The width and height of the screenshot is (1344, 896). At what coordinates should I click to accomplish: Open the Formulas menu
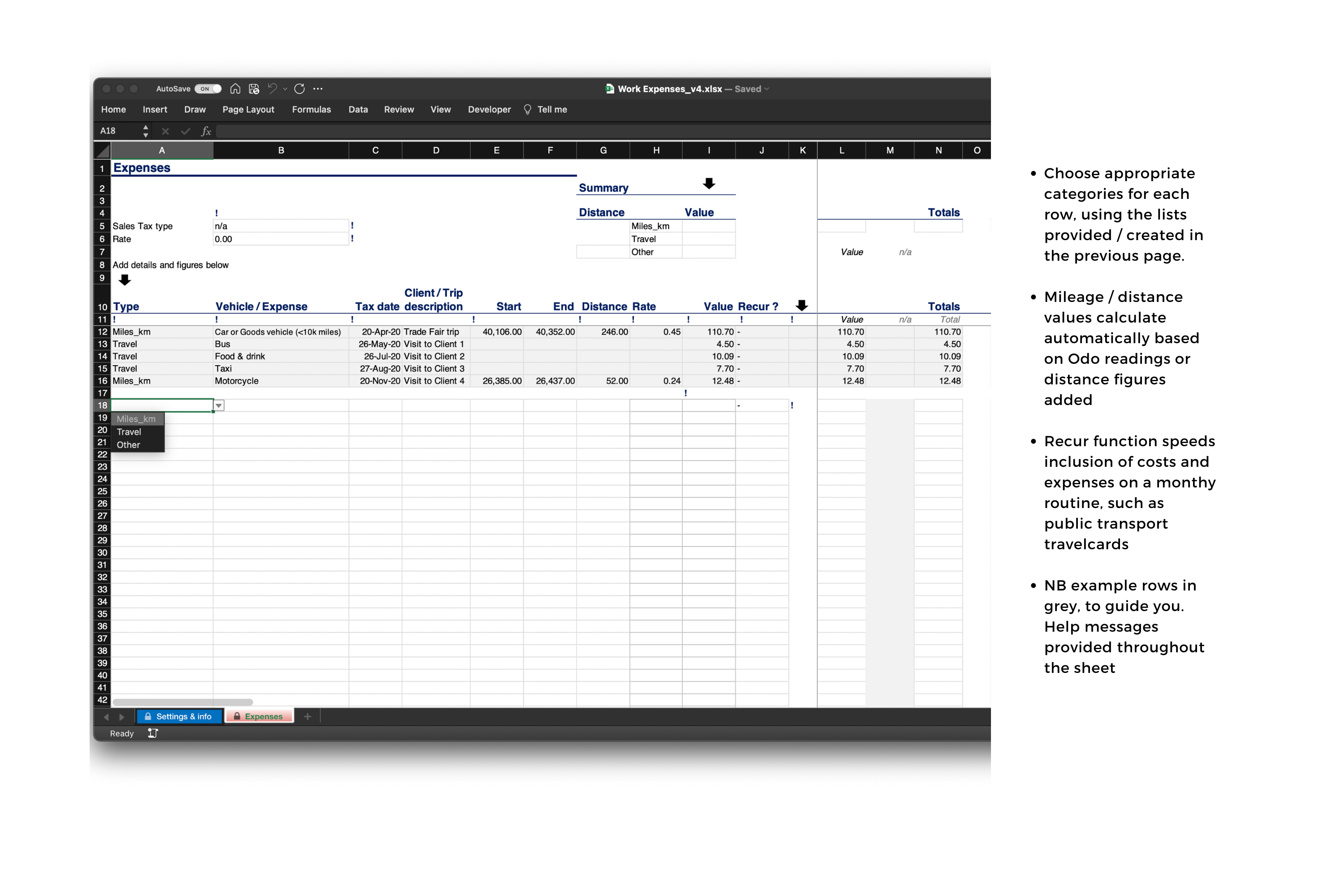[311, 109]
